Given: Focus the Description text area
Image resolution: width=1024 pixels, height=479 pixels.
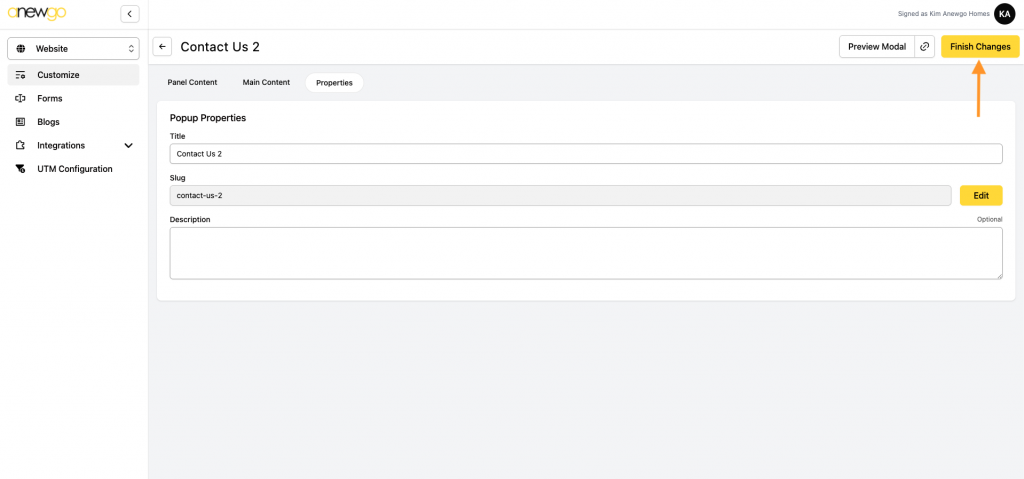Looking at the screenshot, I should click(585, 253).
